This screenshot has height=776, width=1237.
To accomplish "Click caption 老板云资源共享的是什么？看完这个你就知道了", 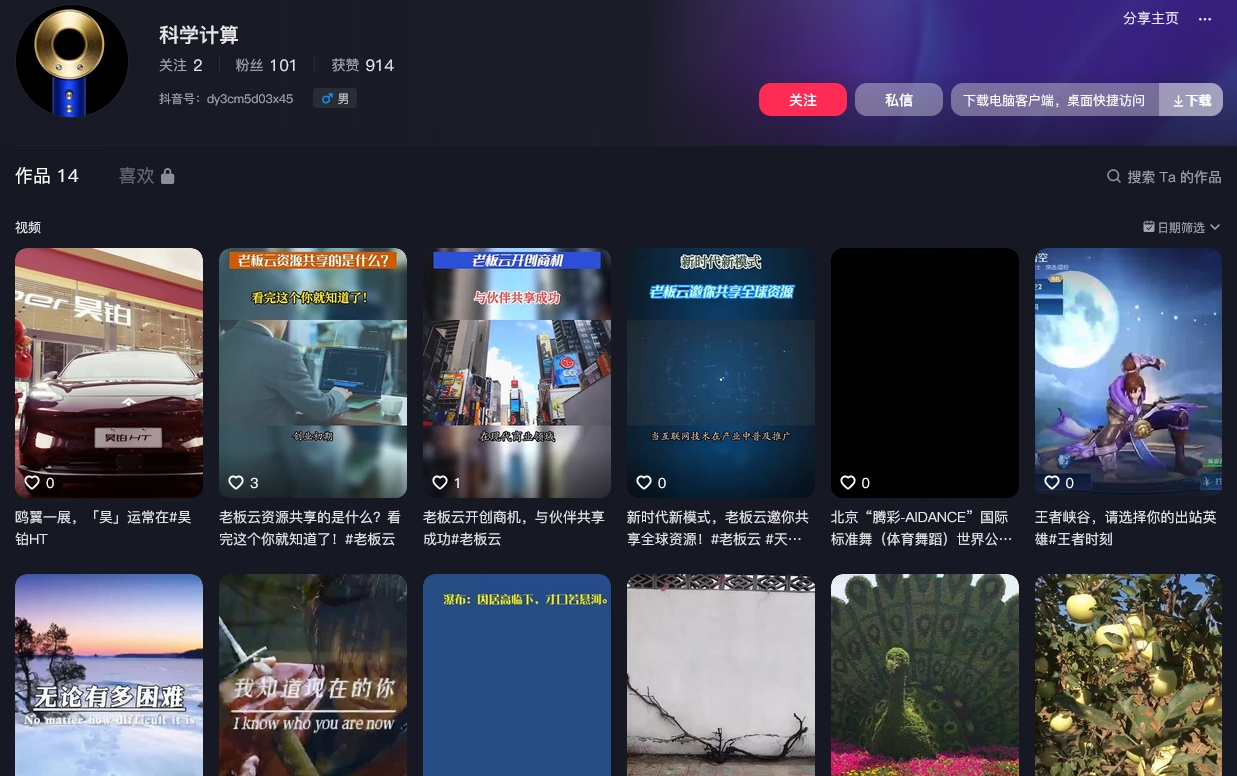I will (310, 528).
